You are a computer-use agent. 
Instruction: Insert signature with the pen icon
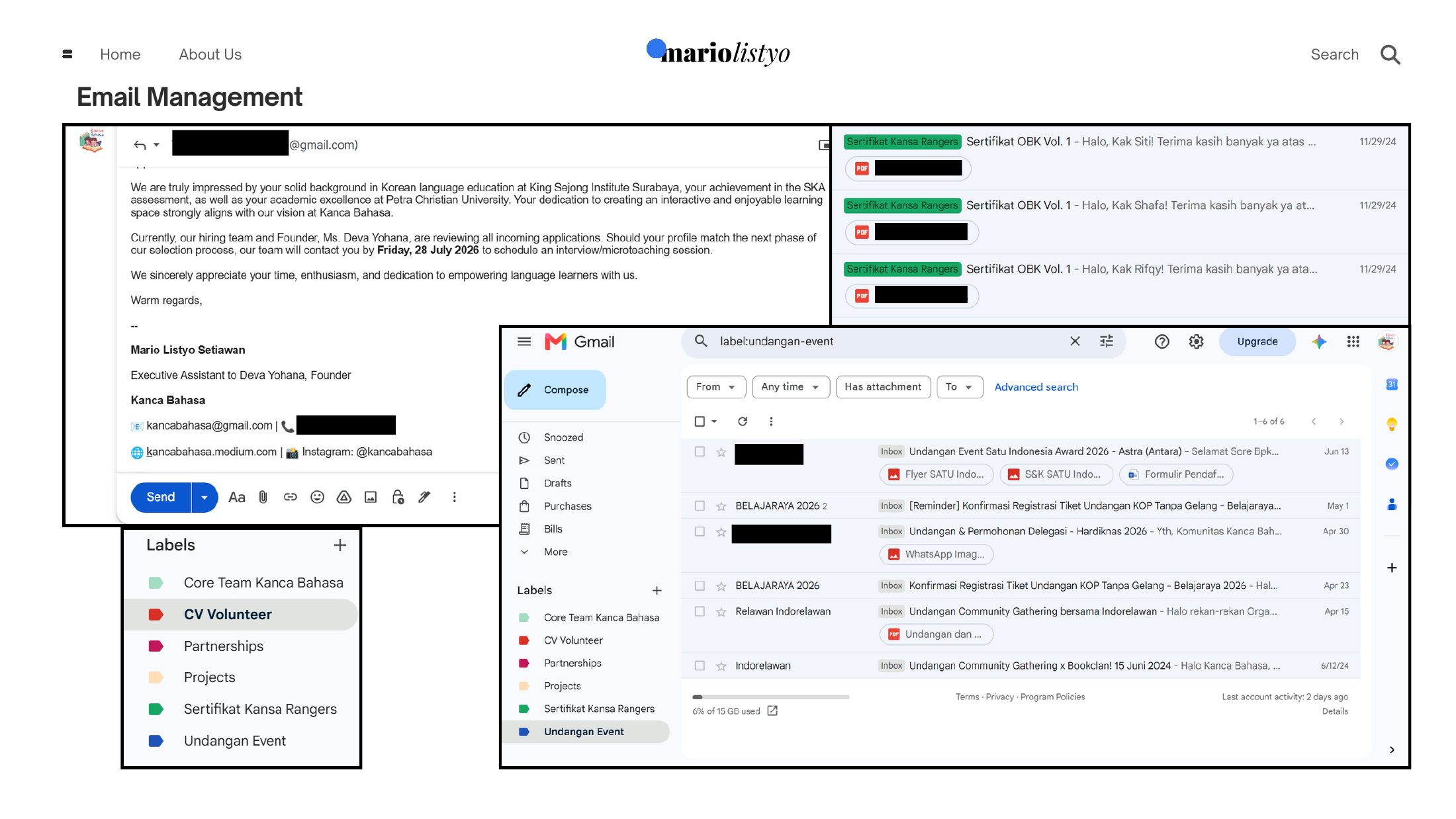[x=425, y=497]
